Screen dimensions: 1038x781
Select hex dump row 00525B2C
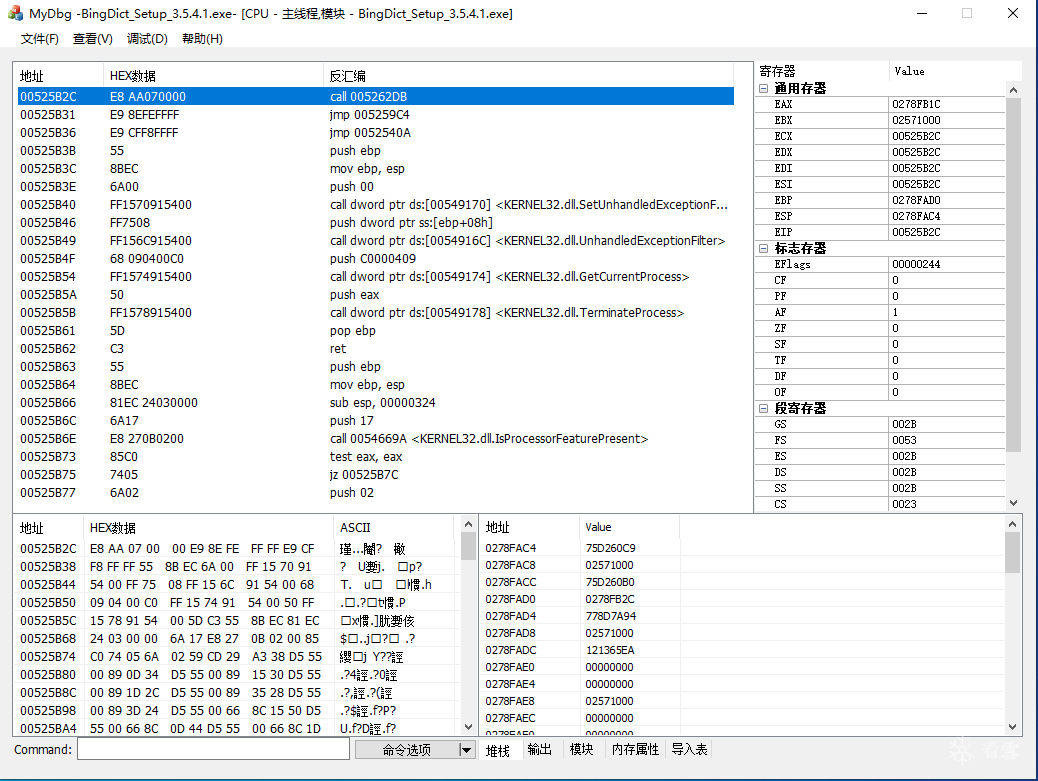238,549
